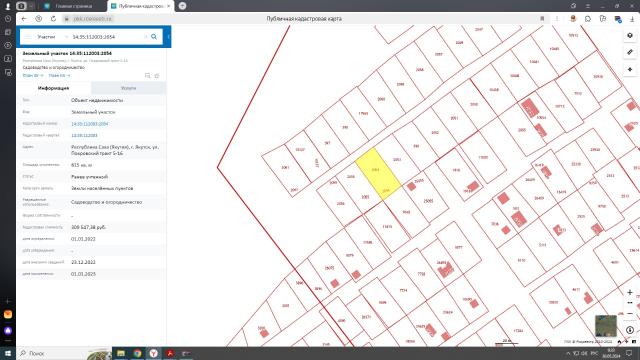Open browser history in the sidebar
Image resolution: width=640 pixels, height=360 pixels.
(x=8, y=19)
